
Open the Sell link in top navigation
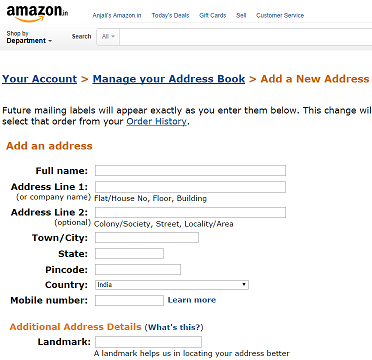(x=241, y=16)
